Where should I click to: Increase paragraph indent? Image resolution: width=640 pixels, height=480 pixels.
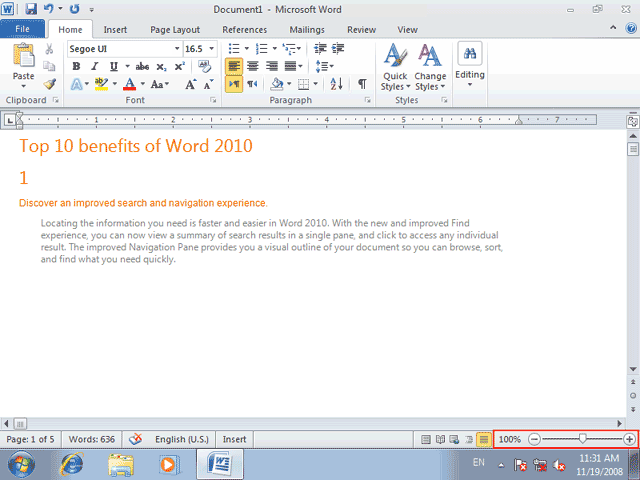tap(338, 49)
